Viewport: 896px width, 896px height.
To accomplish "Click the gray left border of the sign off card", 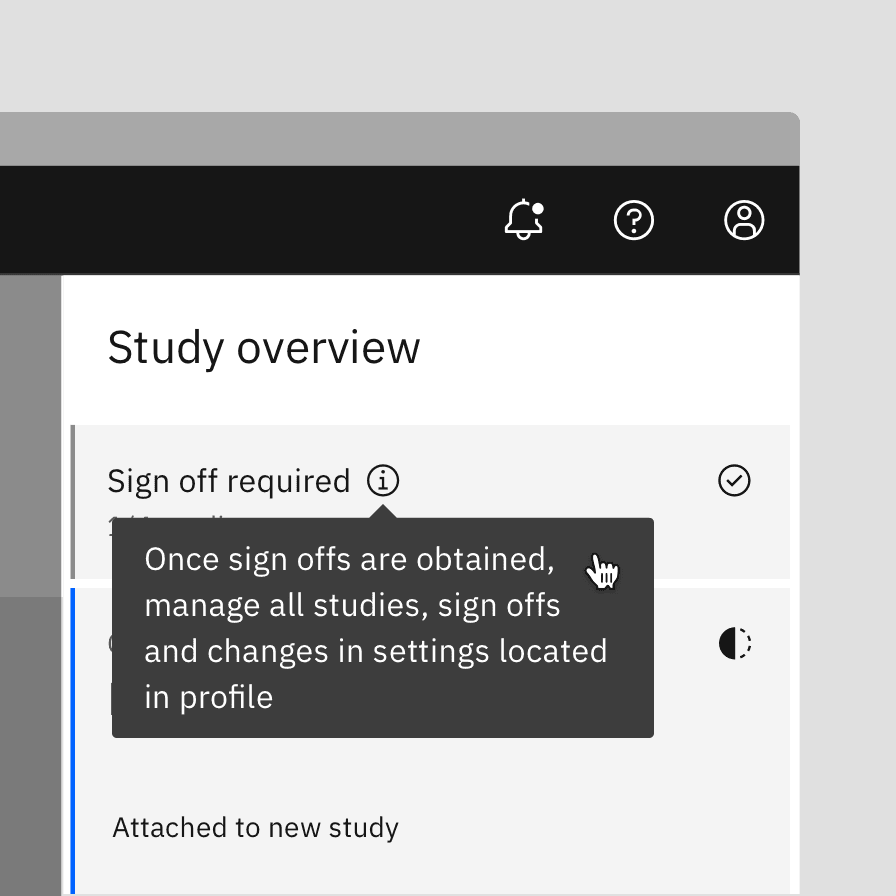I will point(73,500).
